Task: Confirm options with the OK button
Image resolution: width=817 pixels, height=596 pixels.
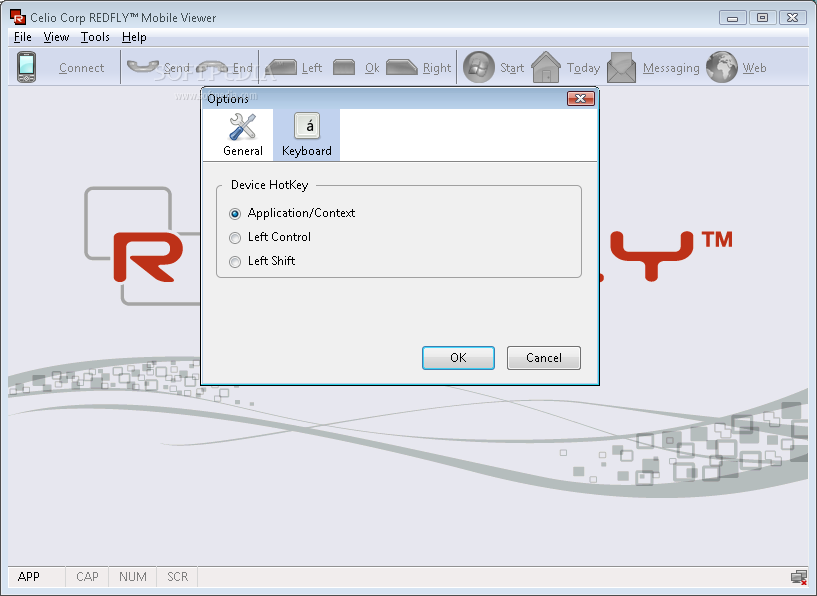Action: 458,358
